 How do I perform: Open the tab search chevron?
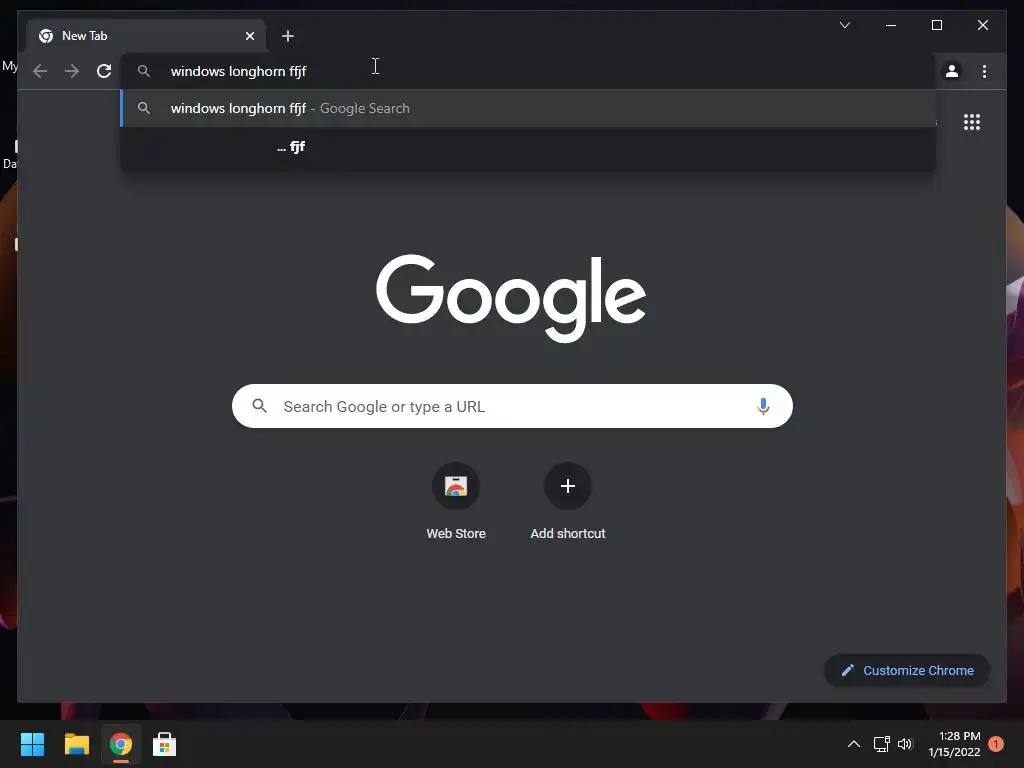844,25
